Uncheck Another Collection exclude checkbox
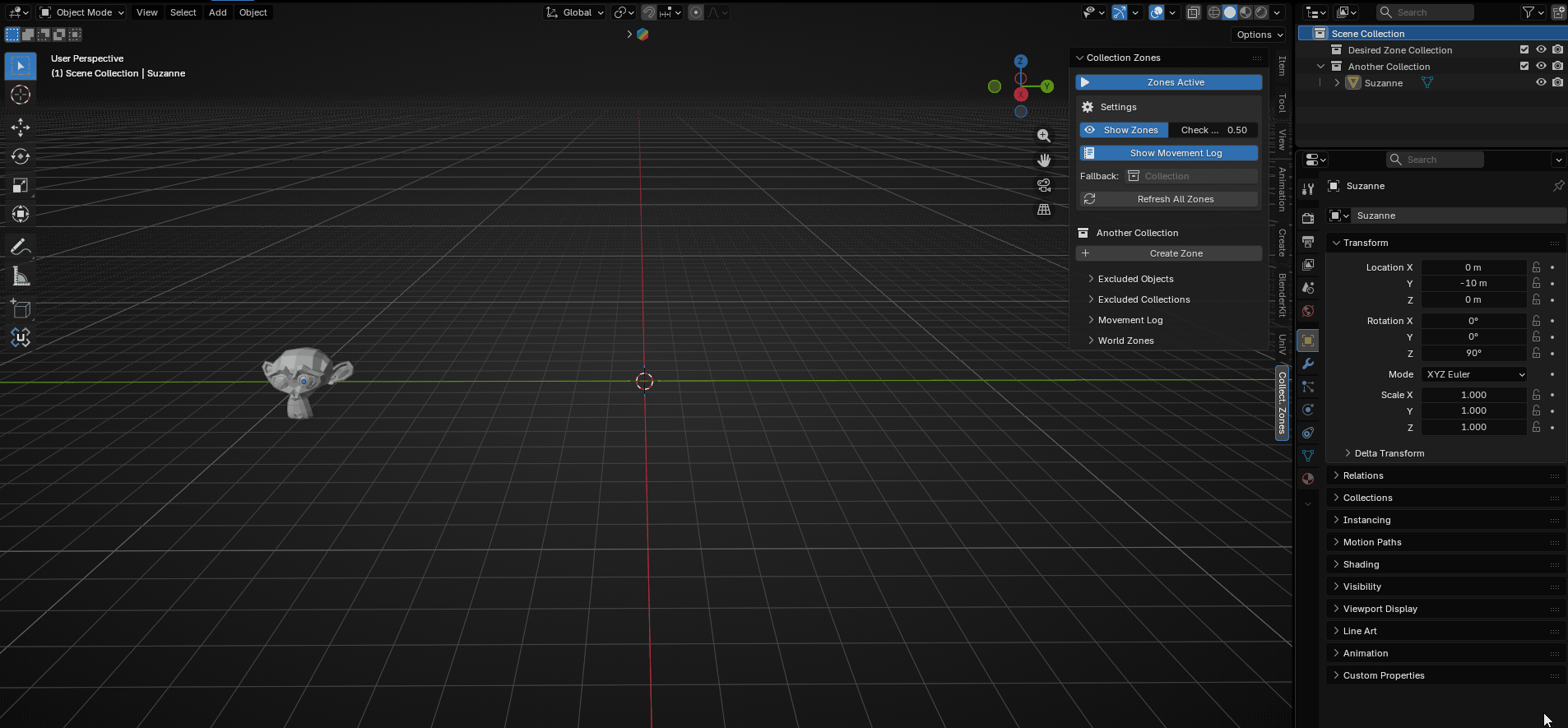Screen dimensions: 1568x728 1524,66
